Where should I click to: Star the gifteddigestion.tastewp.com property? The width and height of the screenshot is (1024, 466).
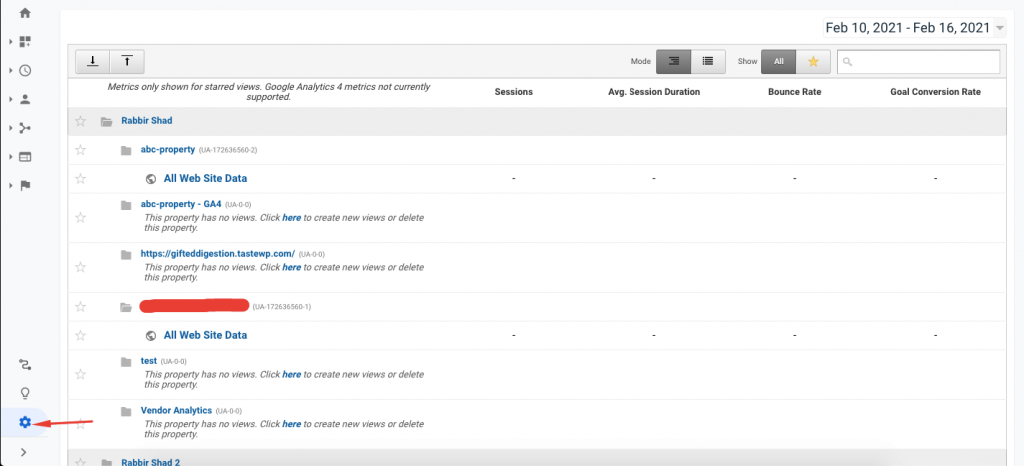pyautogui.click(x=80, y=267)
